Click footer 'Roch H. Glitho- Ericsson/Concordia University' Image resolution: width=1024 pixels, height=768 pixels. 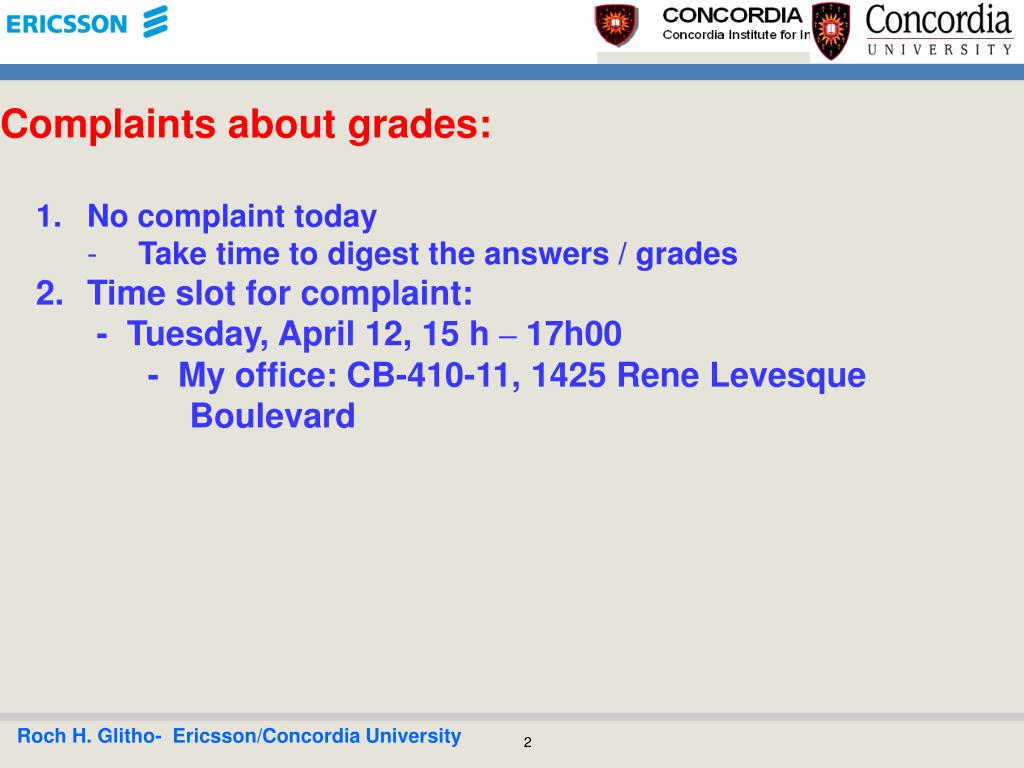[x=239, y=736]
